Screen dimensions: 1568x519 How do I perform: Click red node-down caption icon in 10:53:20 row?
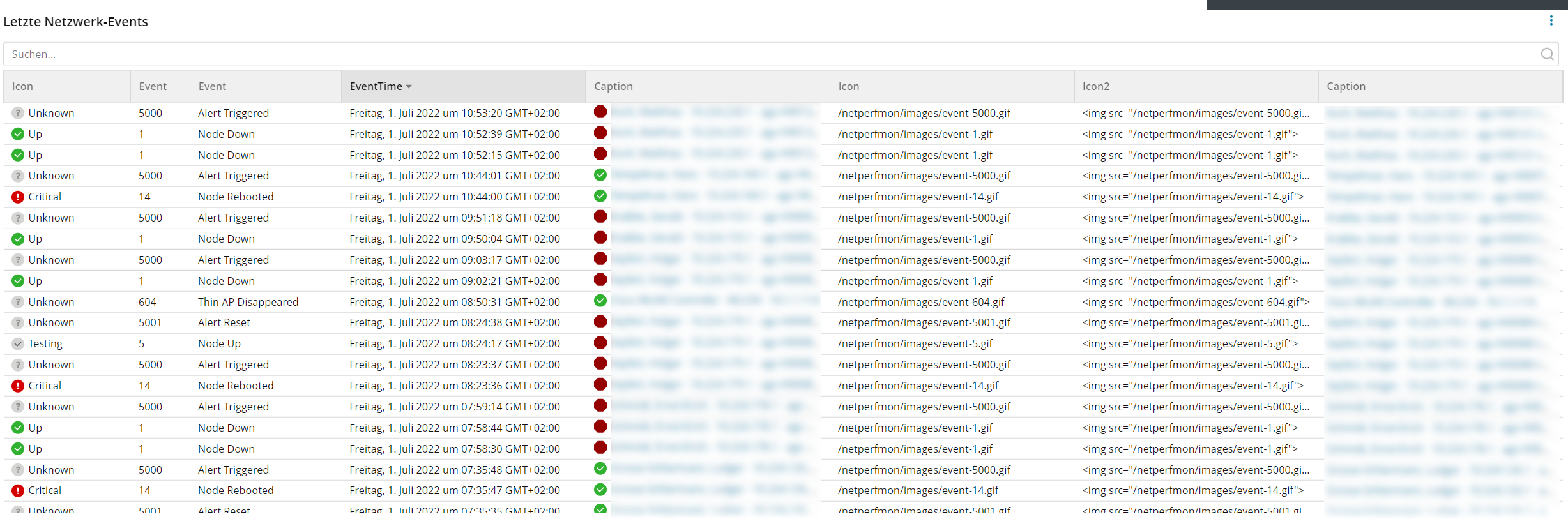coord(600,112)
